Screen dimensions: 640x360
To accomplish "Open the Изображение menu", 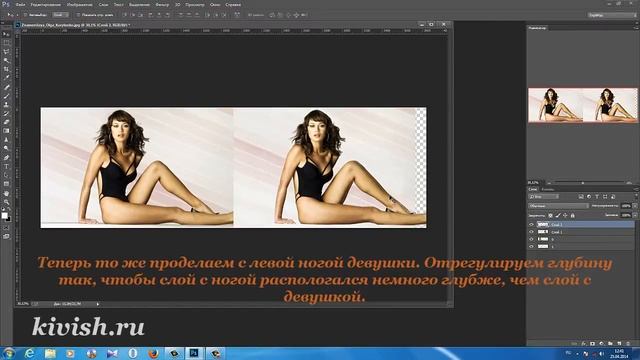I will [x=80, y=4].
